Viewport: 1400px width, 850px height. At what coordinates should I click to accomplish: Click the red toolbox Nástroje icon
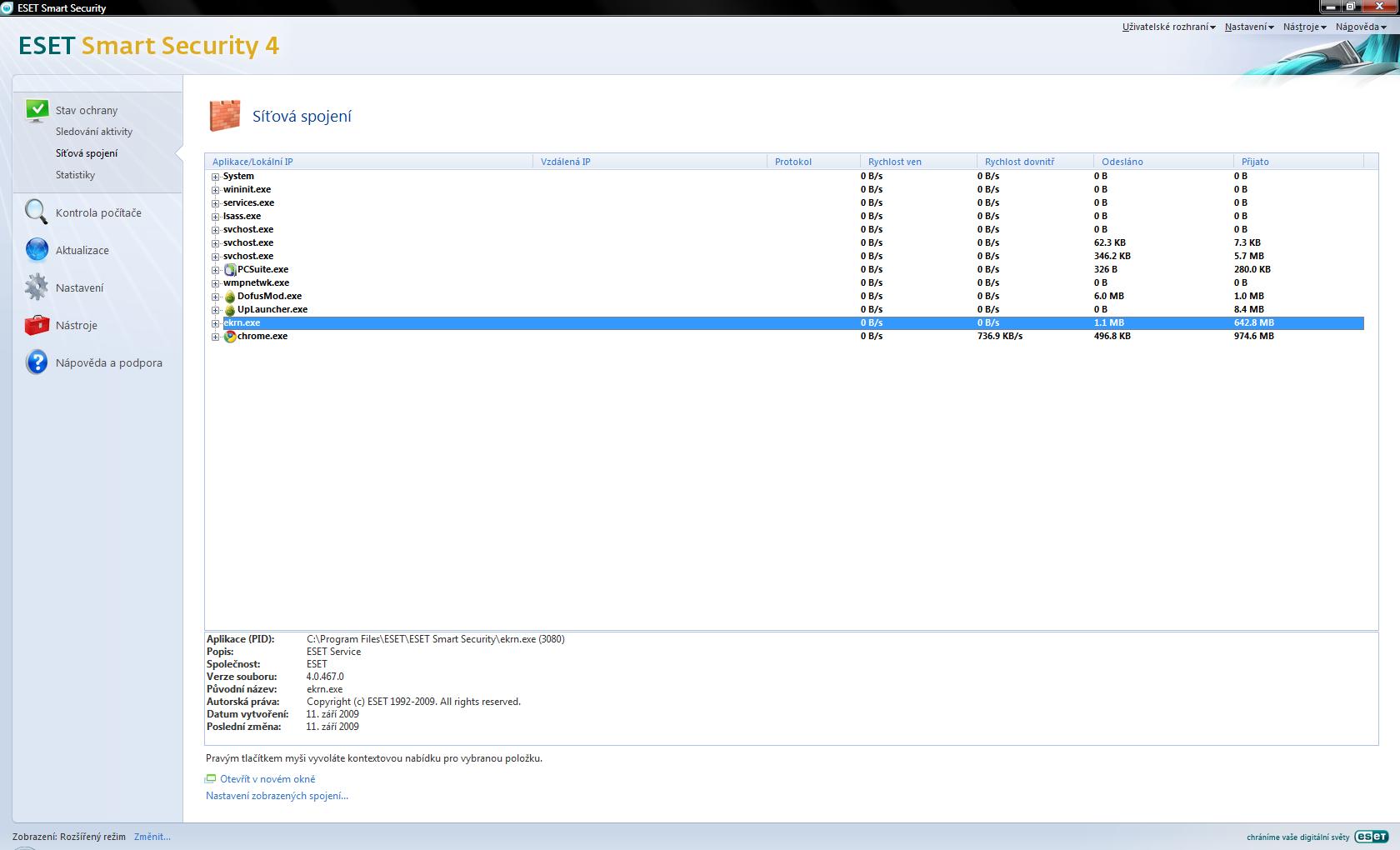pyautogui.click(x=37, y=325)
